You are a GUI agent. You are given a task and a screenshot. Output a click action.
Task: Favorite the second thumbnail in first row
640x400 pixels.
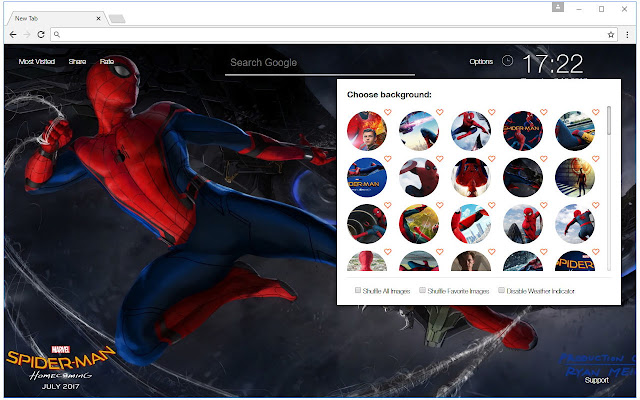click(440, 112)
